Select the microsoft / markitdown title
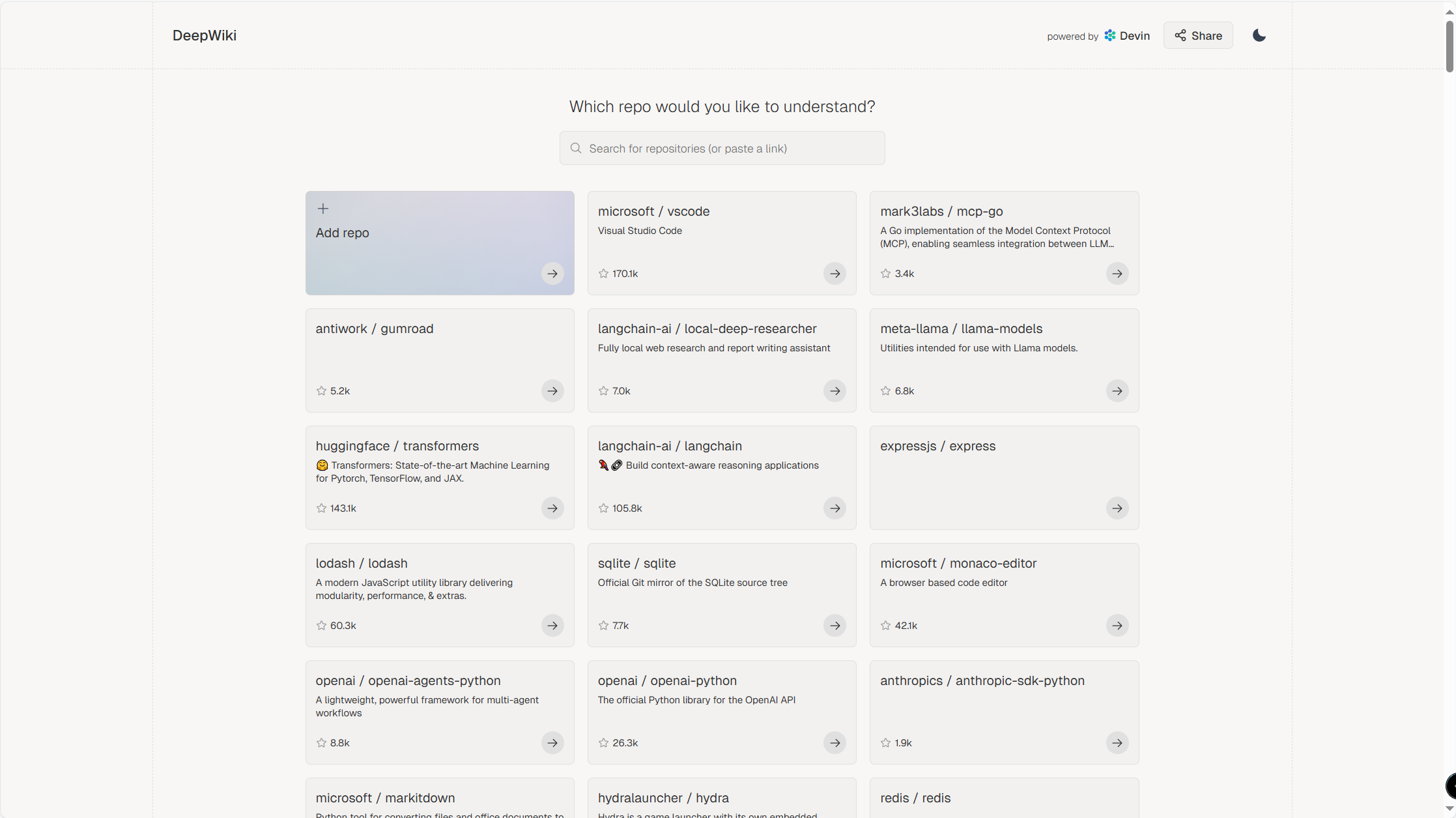The width and height of the screenshot is (1456, 818). click(385, 798)
